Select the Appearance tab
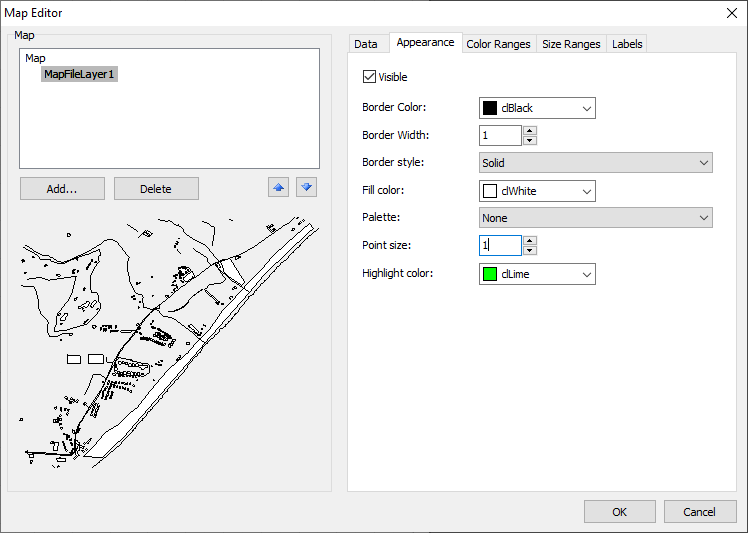 (425, 42)
